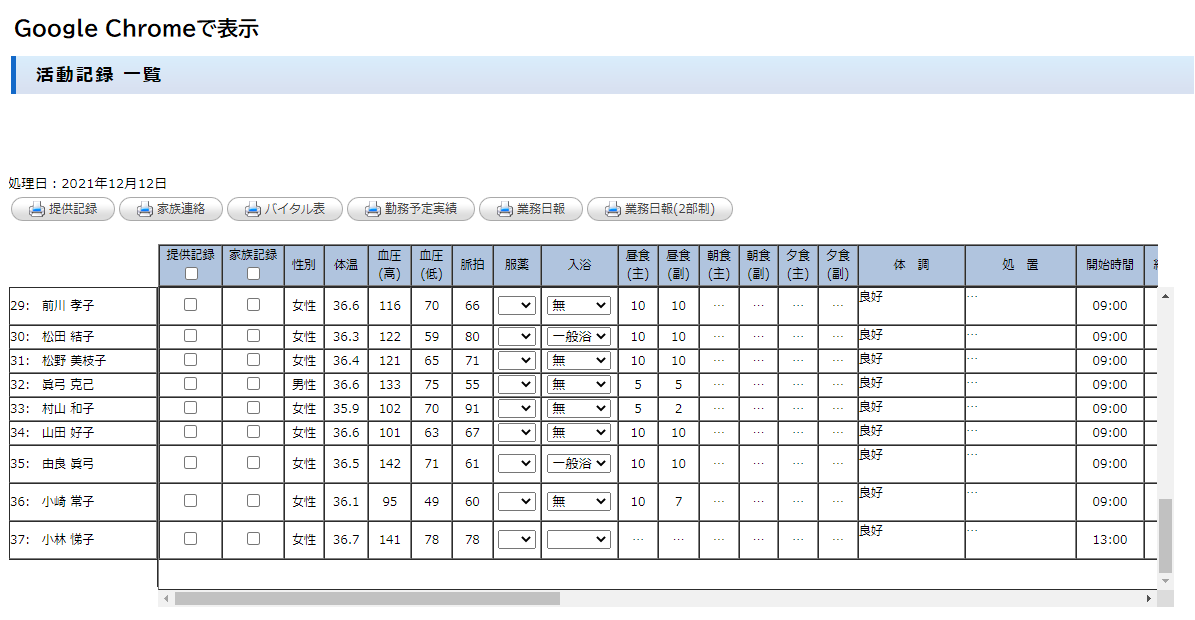Click printer icon on 家族連絡 button
Screen dimensions: 1195x620
(145, 210)
